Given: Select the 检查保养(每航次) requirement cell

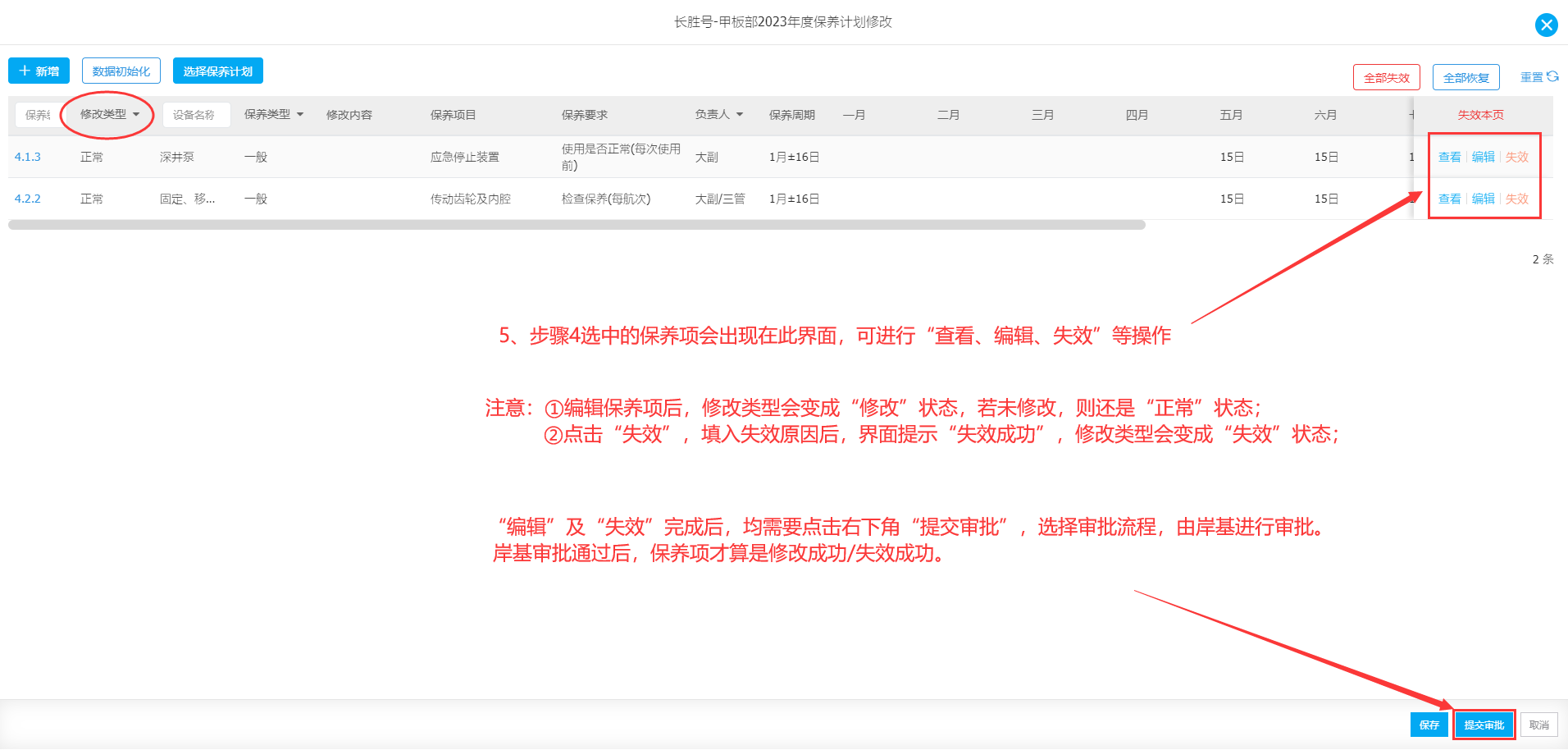Looking at the screenshot, I should click(x=605, y=199).
